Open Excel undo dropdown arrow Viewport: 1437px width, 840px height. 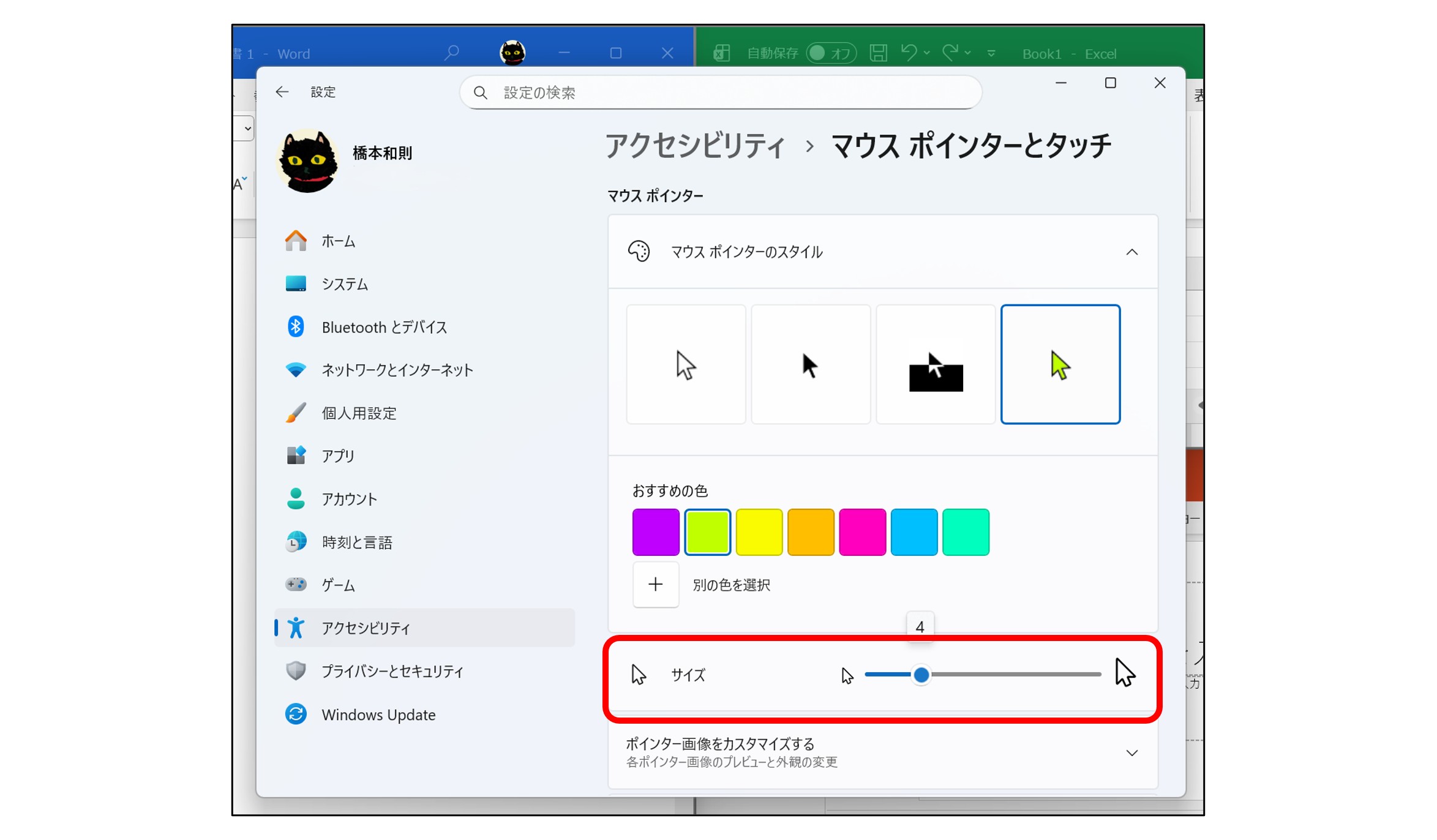(927, 53)
